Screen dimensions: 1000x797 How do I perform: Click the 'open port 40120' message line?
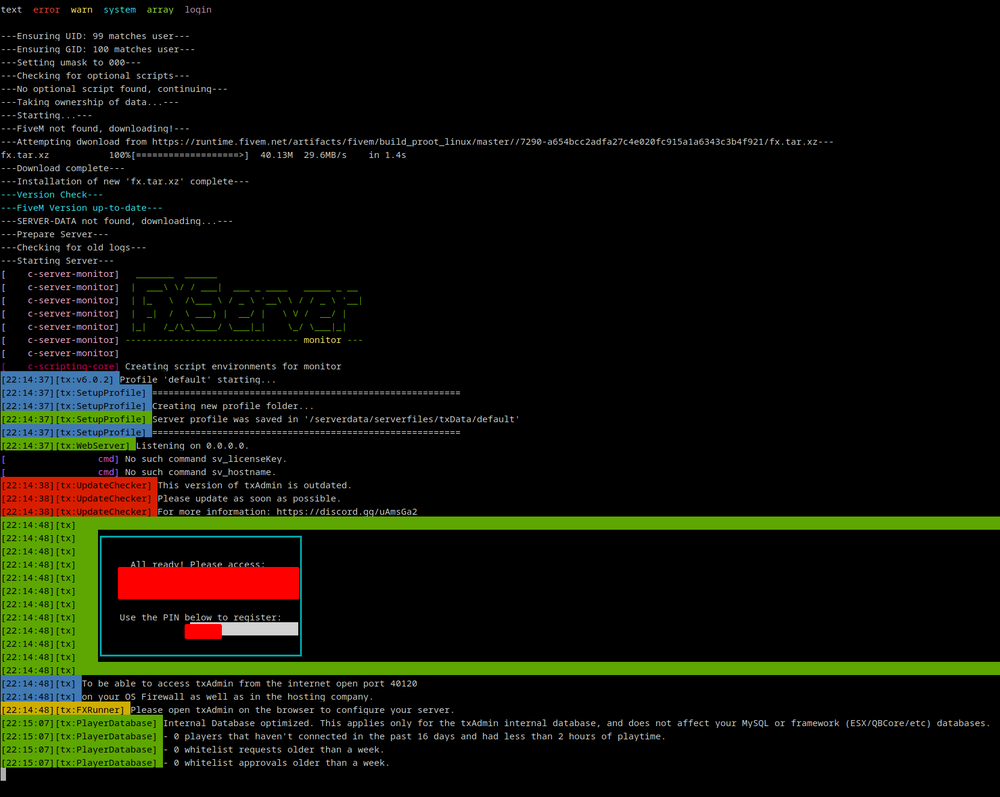(249, 684)
